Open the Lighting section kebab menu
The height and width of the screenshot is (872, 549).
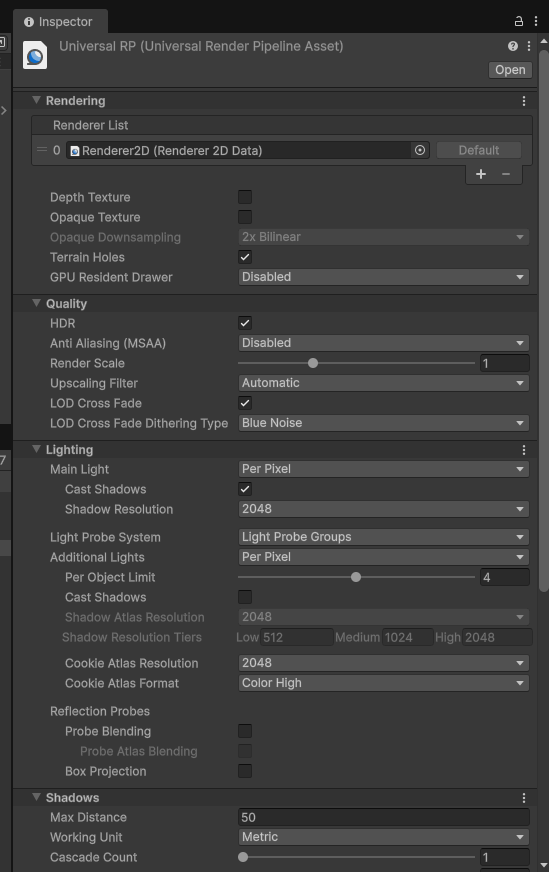(x=523, y=449)
